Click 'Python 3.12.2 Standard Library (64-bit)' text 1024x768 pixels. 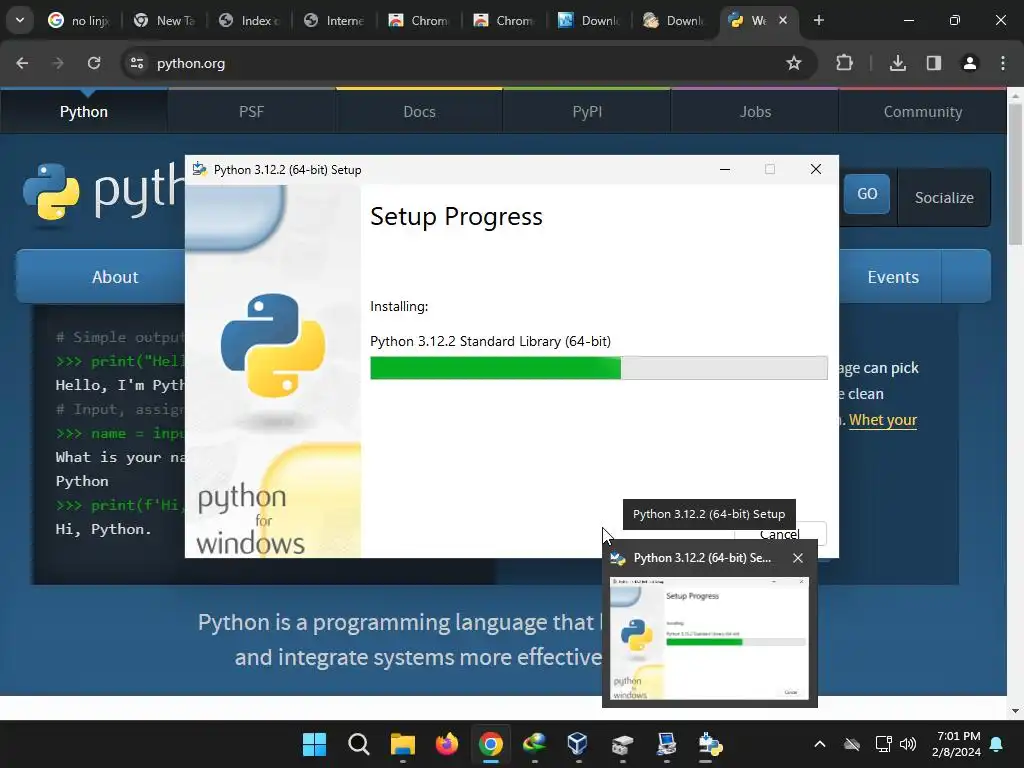coord(490,342)
